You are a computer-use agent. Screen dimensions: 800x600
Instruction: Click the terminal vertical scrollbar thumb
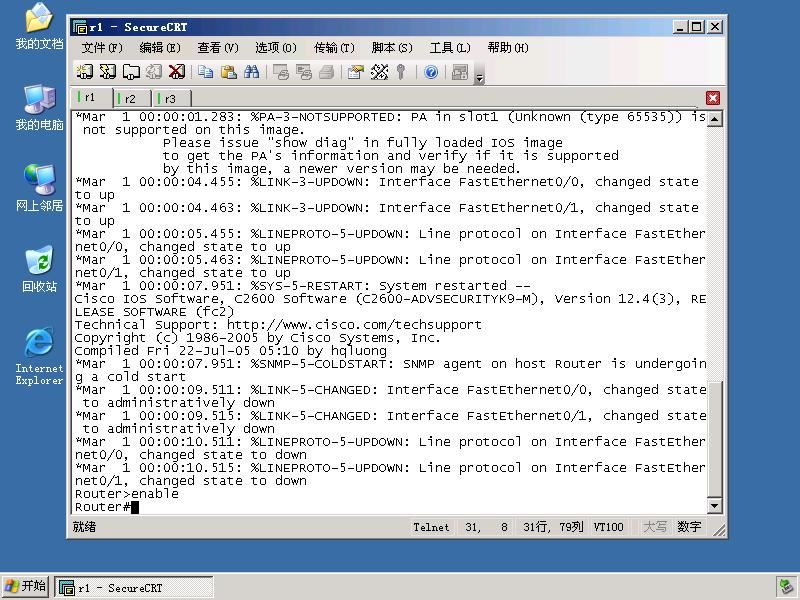tap(714, 439)
